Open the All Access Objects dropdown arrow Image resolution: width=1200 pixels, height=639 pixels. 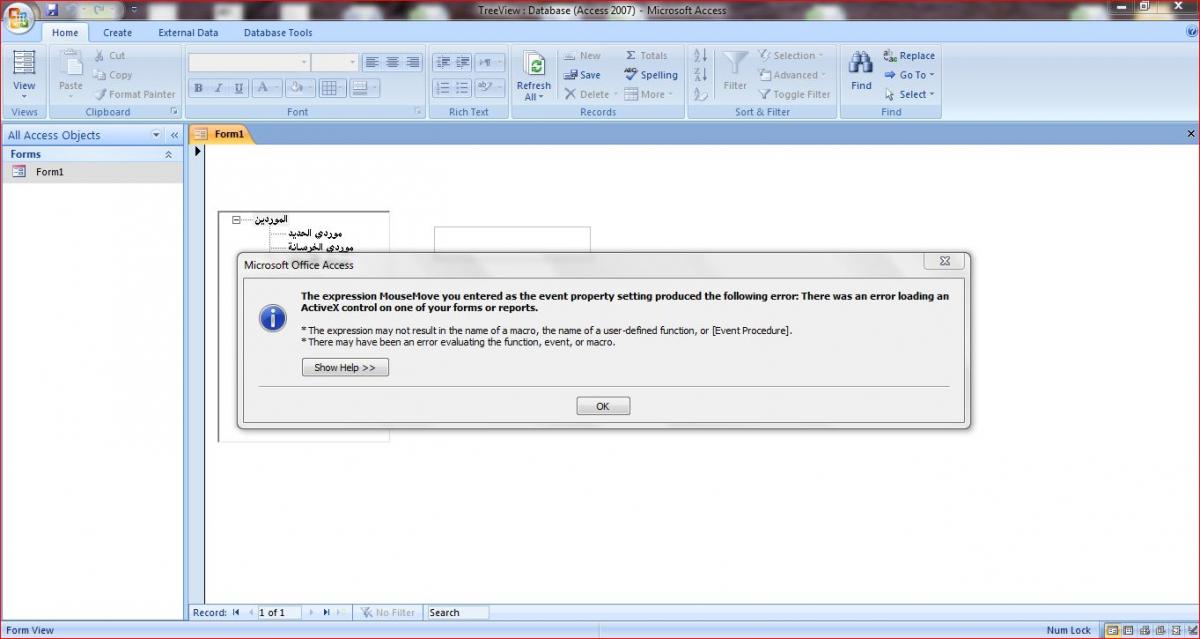pos(156,135)
